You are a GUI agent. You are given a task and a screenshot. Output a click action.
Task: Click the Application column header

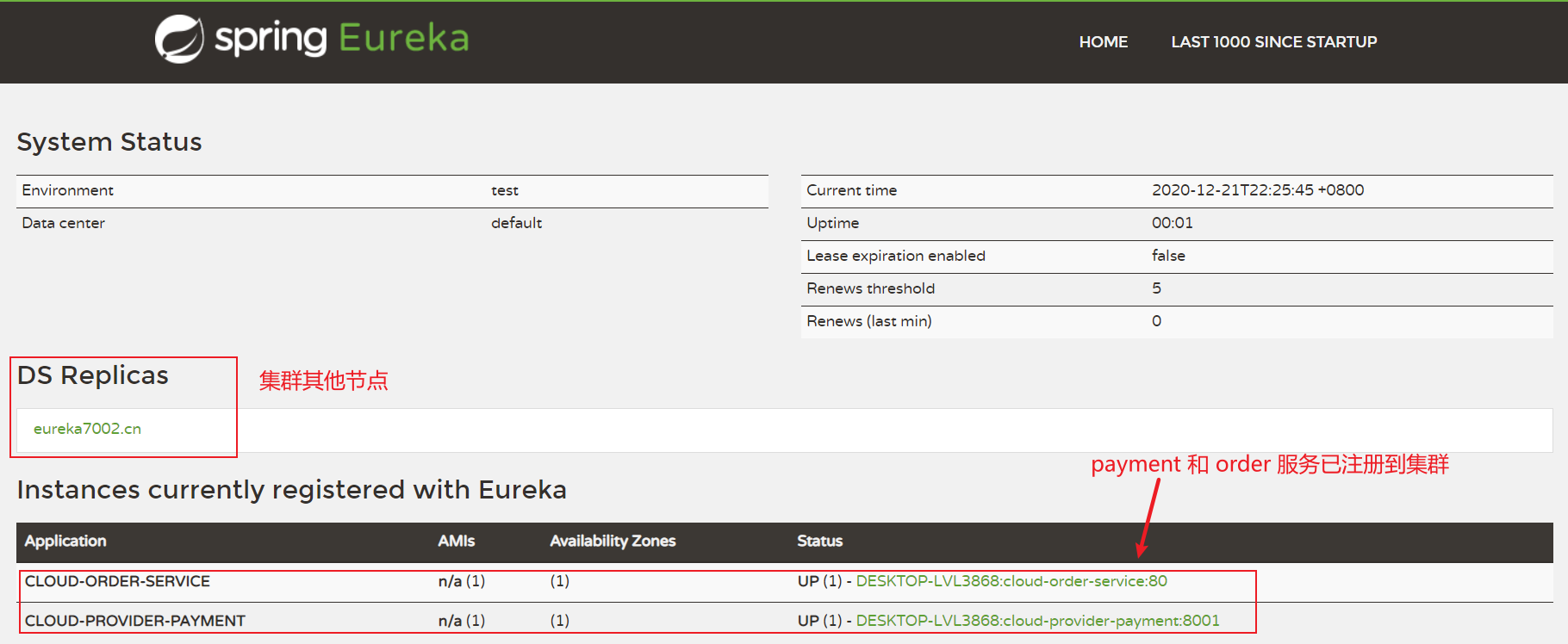click(x=65, y=541)
